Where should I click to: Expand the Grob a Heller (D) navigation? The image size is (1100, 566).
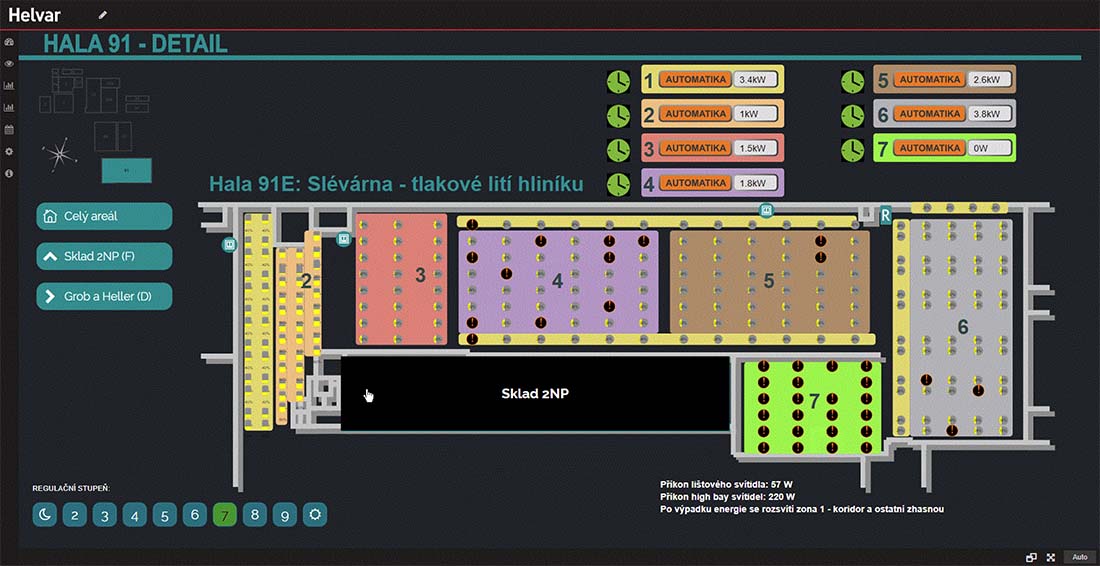(104, 296)
